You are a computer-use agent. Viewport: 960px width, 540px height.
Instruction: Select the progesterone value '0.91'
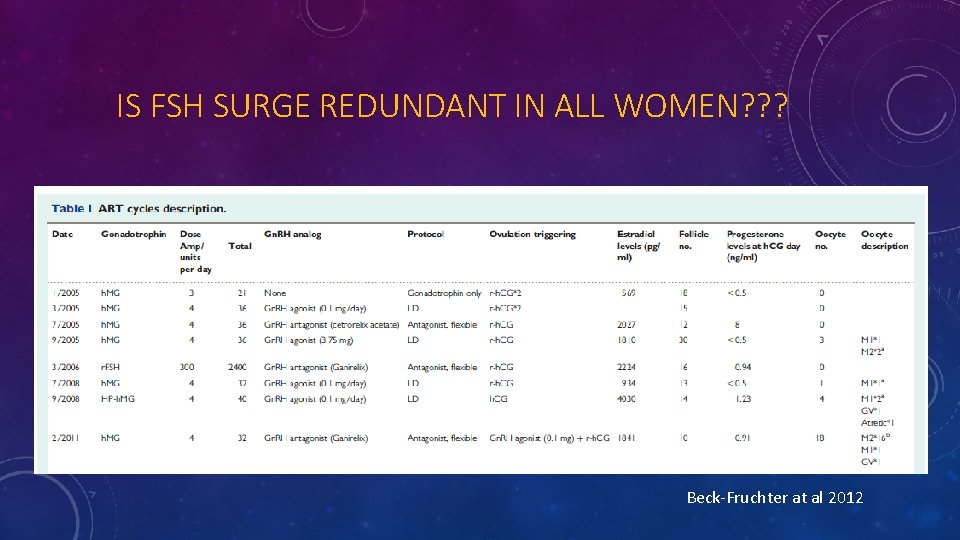(743, 438)
